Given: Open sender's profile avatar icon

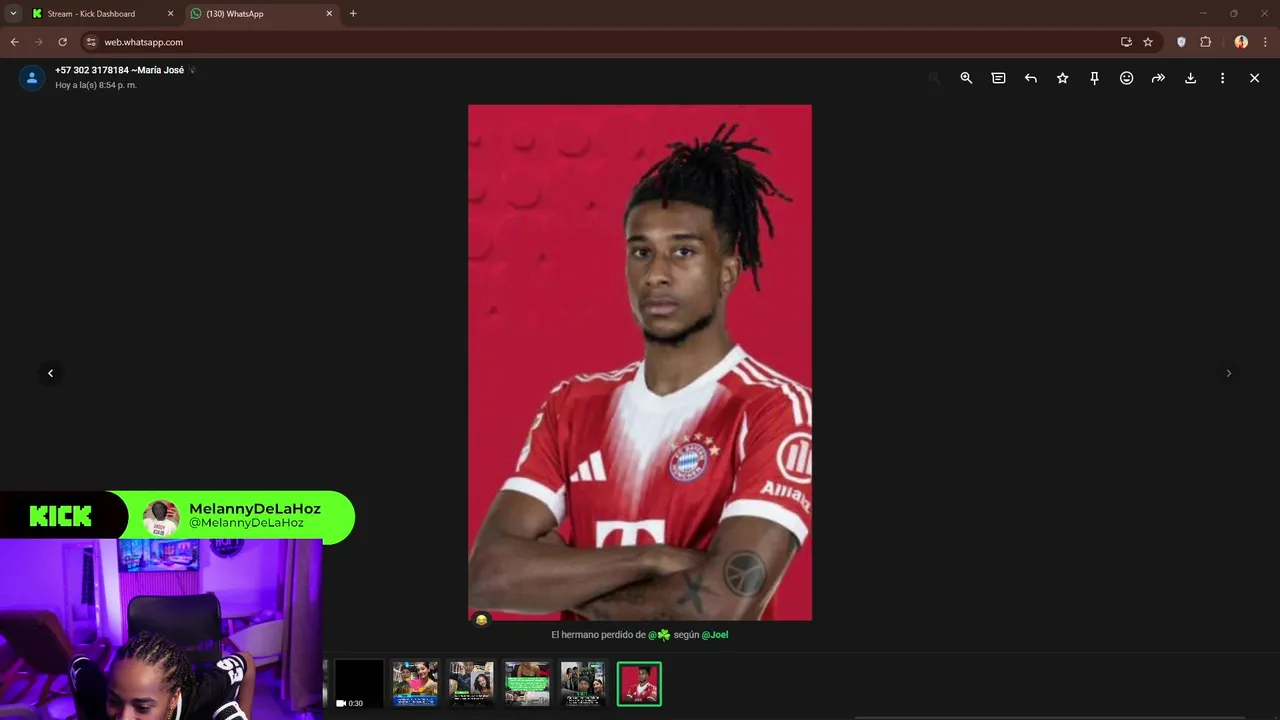Looking at the screenshot, I should (x=32, y=78).
